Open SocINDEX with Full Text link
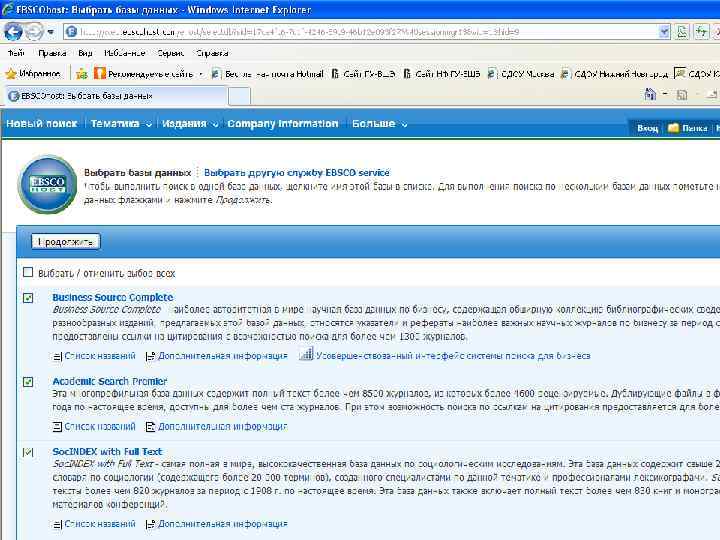This screenshot has height=540, width=720. tap(107, 451)
